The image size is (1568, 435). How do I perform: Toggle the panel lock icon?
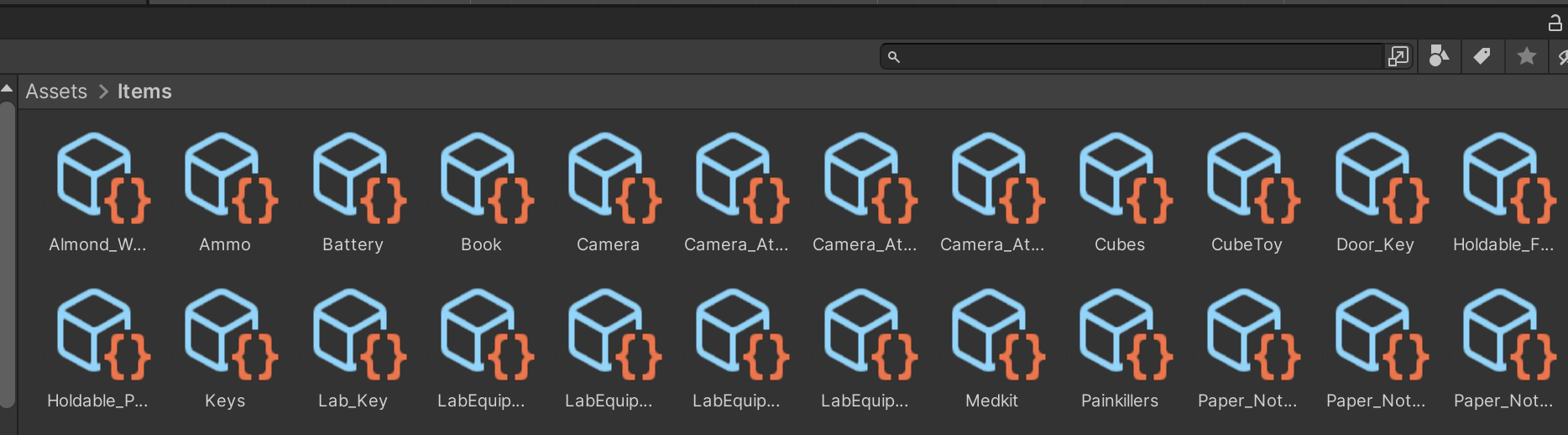[x=1555, y=23]
